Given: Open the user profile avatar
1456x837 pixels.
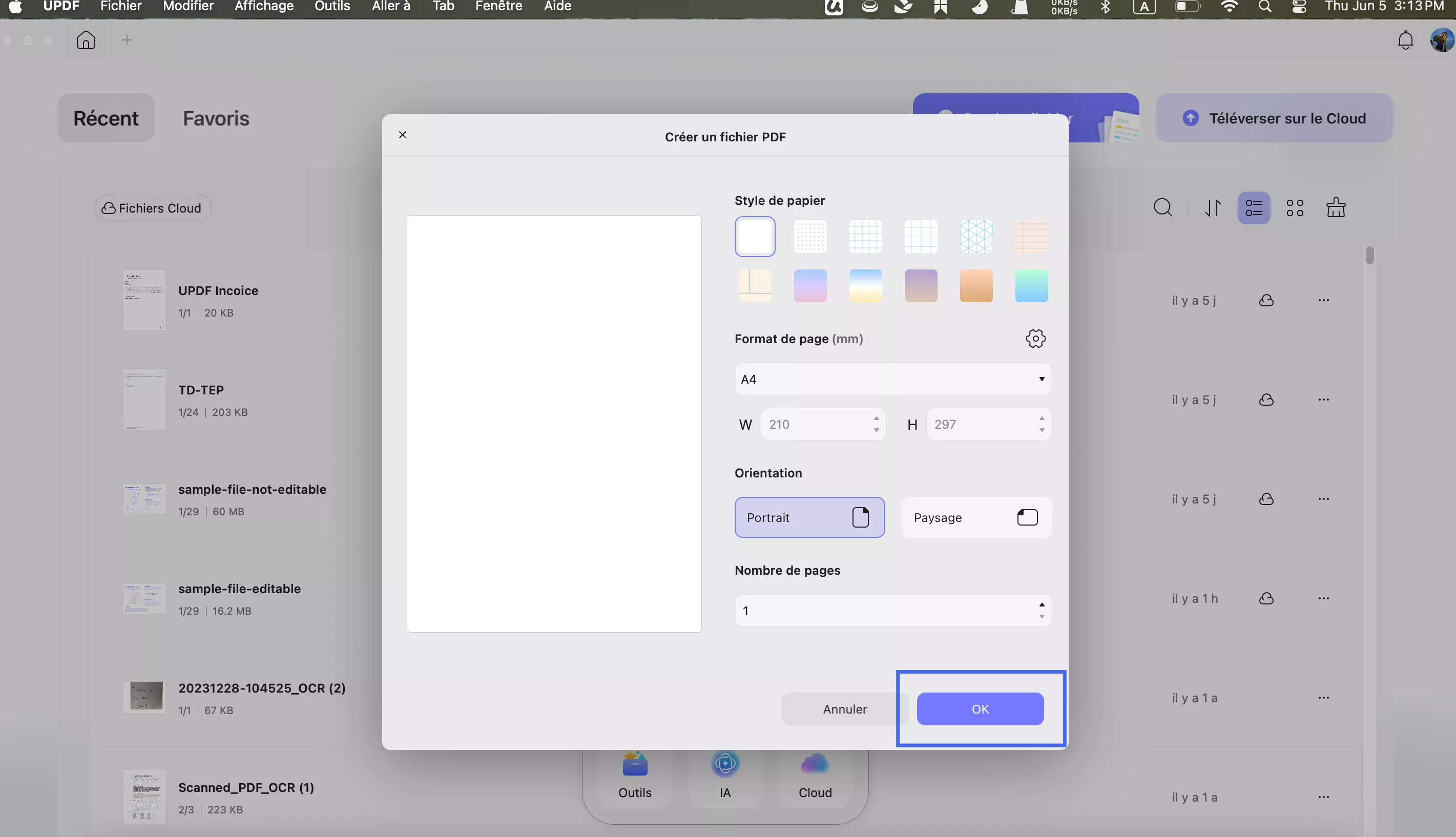Looking at the screenshot, I should tap(1442, 39).
